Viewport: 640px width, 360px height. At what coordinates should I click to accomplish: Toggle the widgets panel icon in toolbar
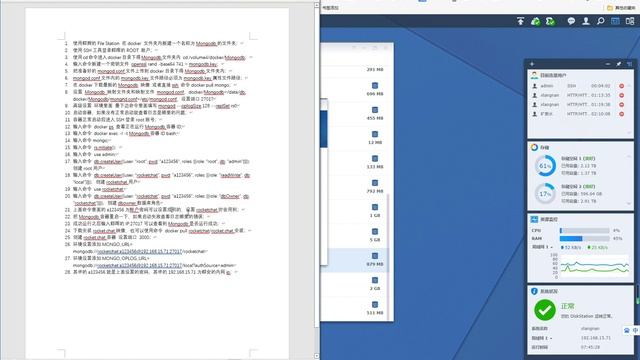point(615,21)
